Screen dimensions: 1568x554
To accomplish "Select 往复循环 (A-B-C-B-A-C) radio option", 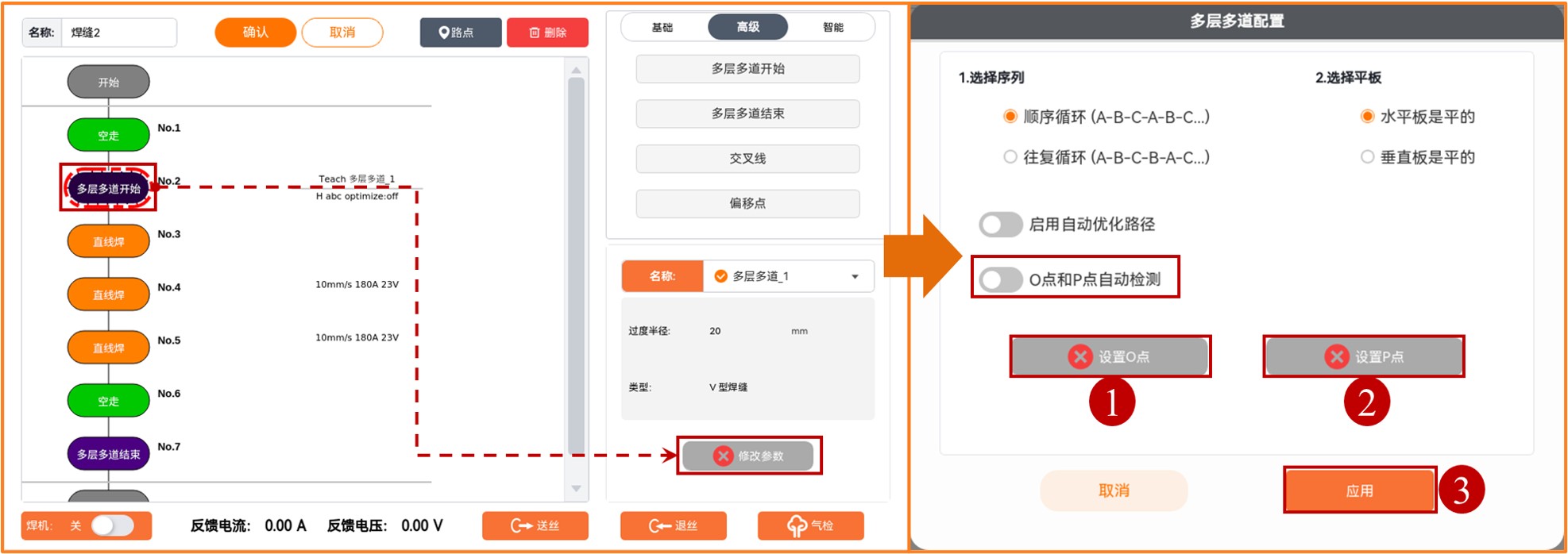I will coord(1010,157).
